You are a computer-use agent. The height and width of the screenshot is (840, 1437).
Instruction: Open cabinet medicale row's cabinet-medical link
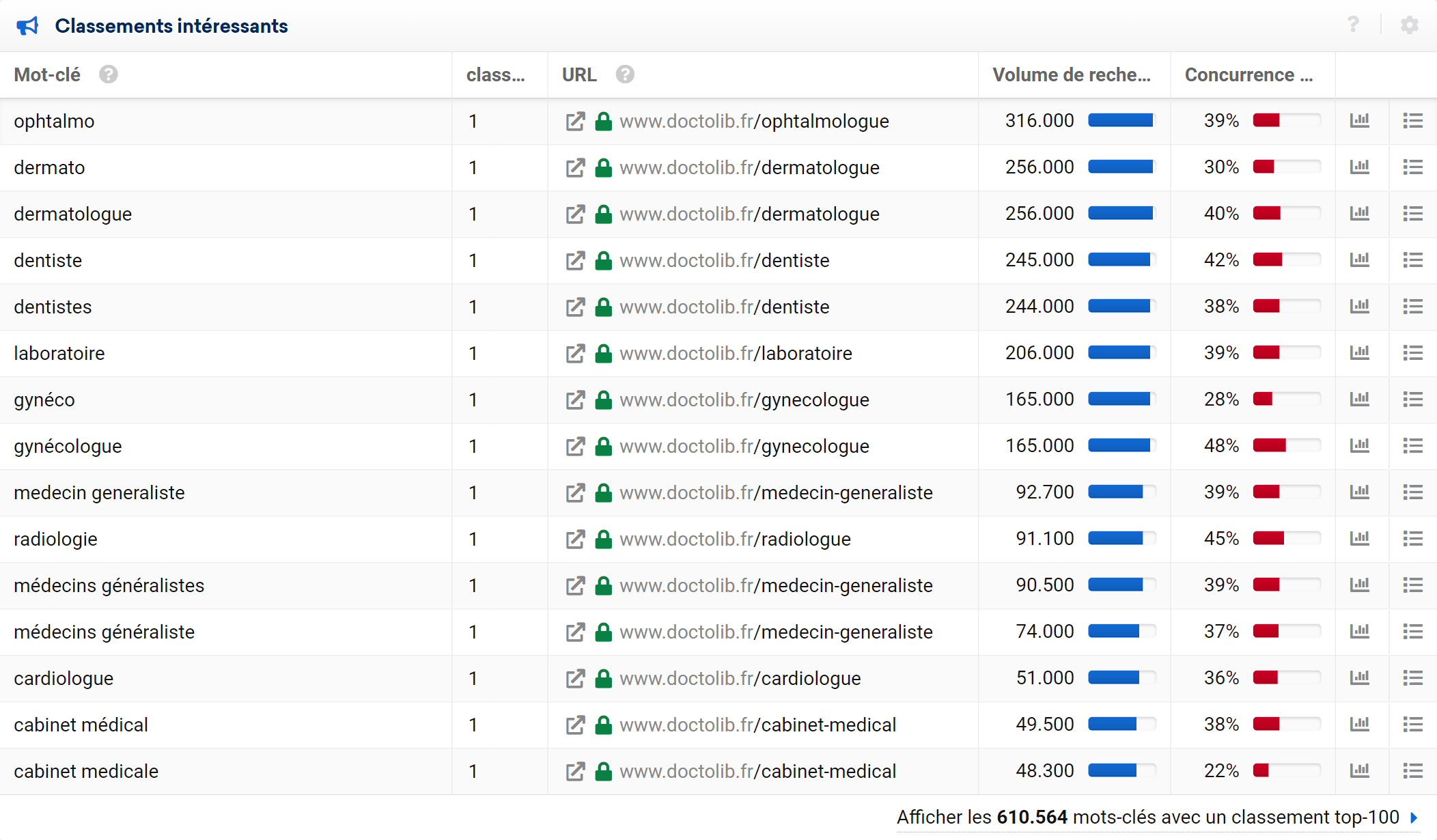click(x=757, y=772)
